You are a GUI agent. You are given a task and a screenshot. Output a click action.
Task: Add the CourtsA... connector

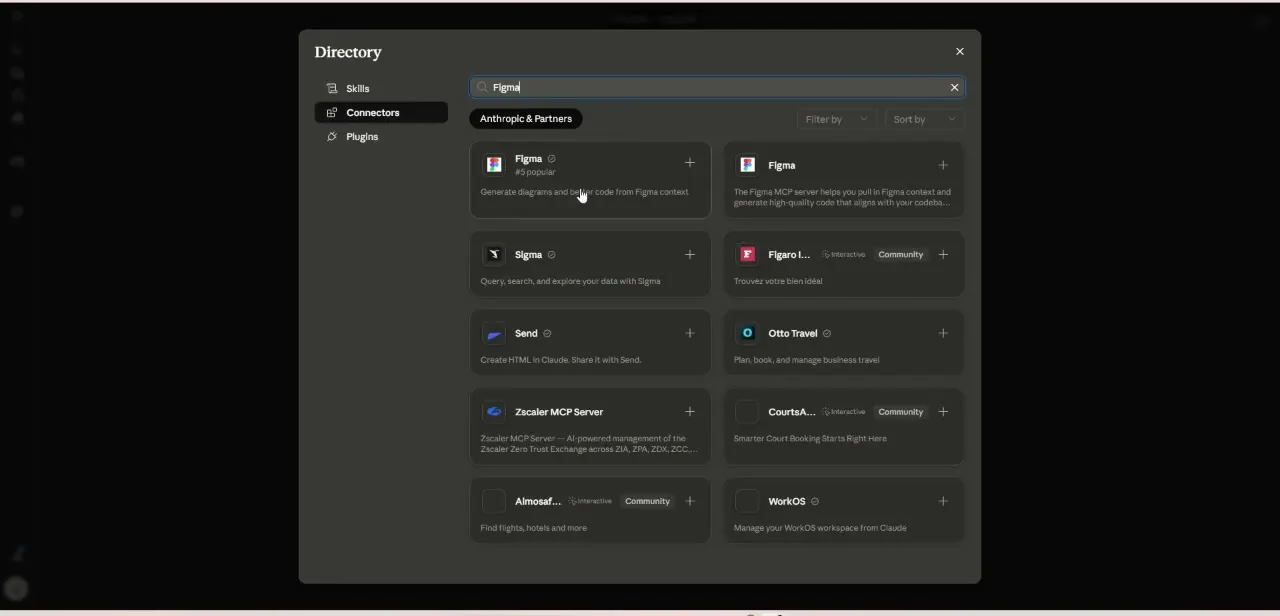tap(943, 411)
